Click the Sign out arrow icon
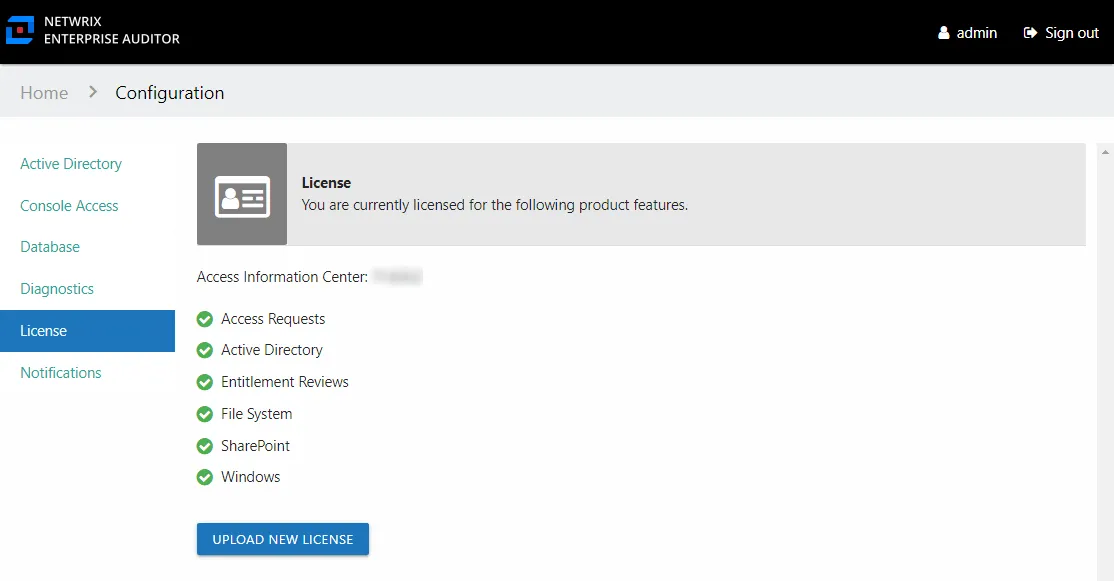The image size is (1114, 581). (x=1030, y=33)
